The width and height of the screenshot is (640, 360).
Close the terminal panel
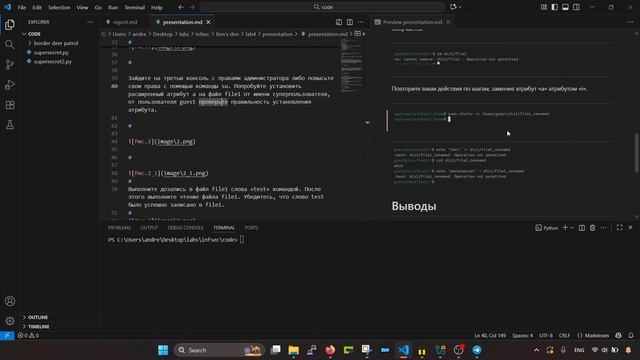630,228
